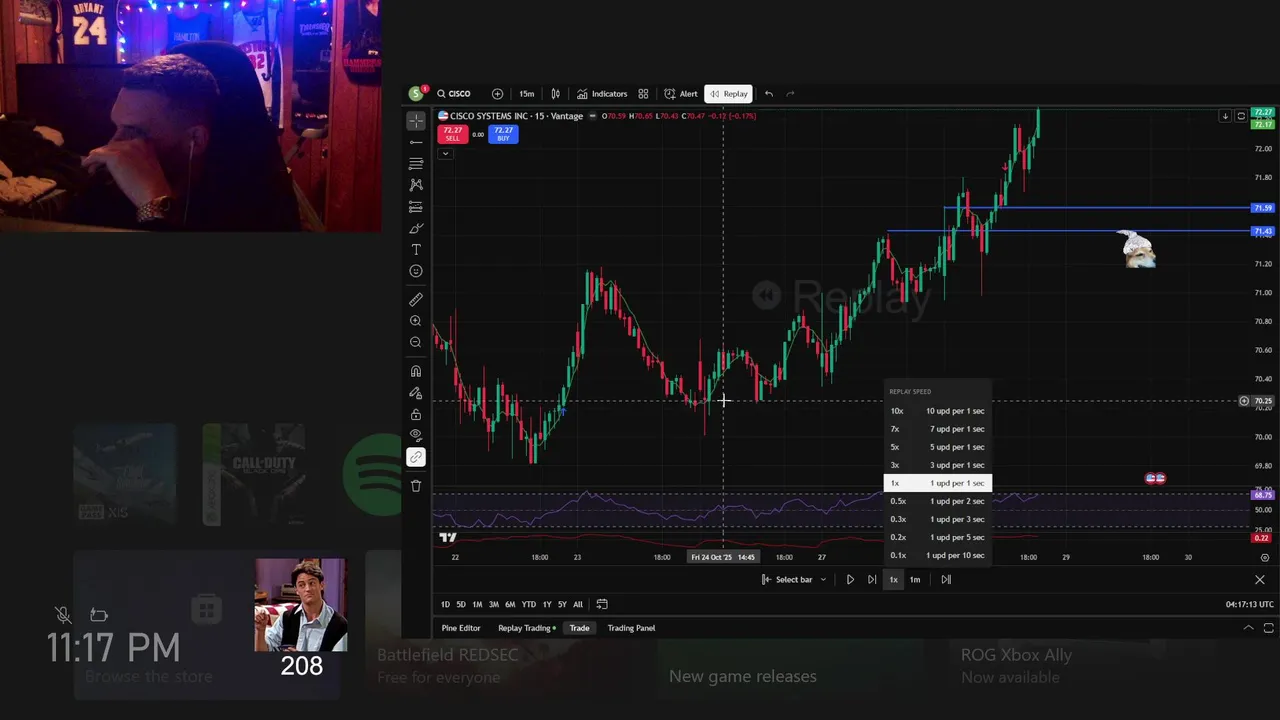Collapse the bottom panel chevron
Image resolution: width=1280 pixels, height=720 pixels.
(1248, 628)
